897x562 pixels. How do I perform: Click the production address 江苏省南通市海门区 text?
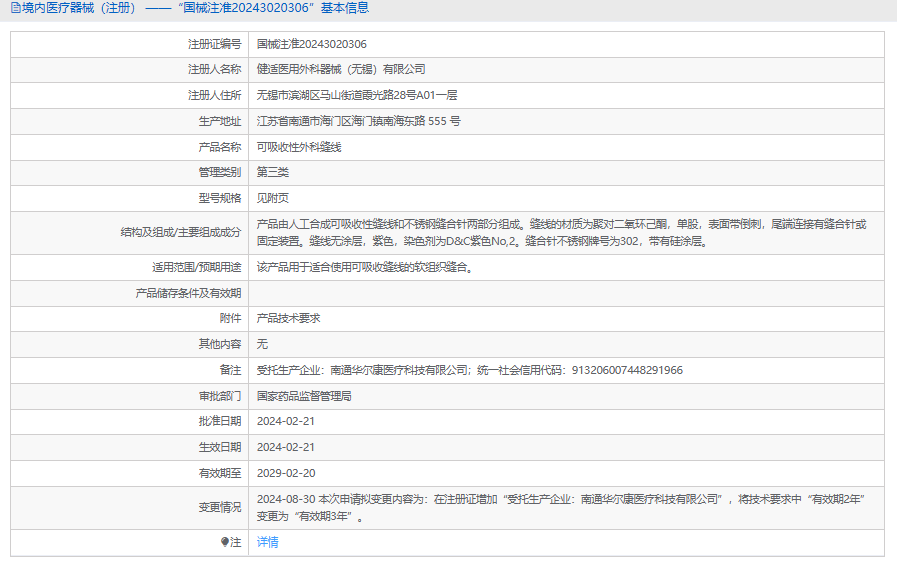(x=358, y=121)
